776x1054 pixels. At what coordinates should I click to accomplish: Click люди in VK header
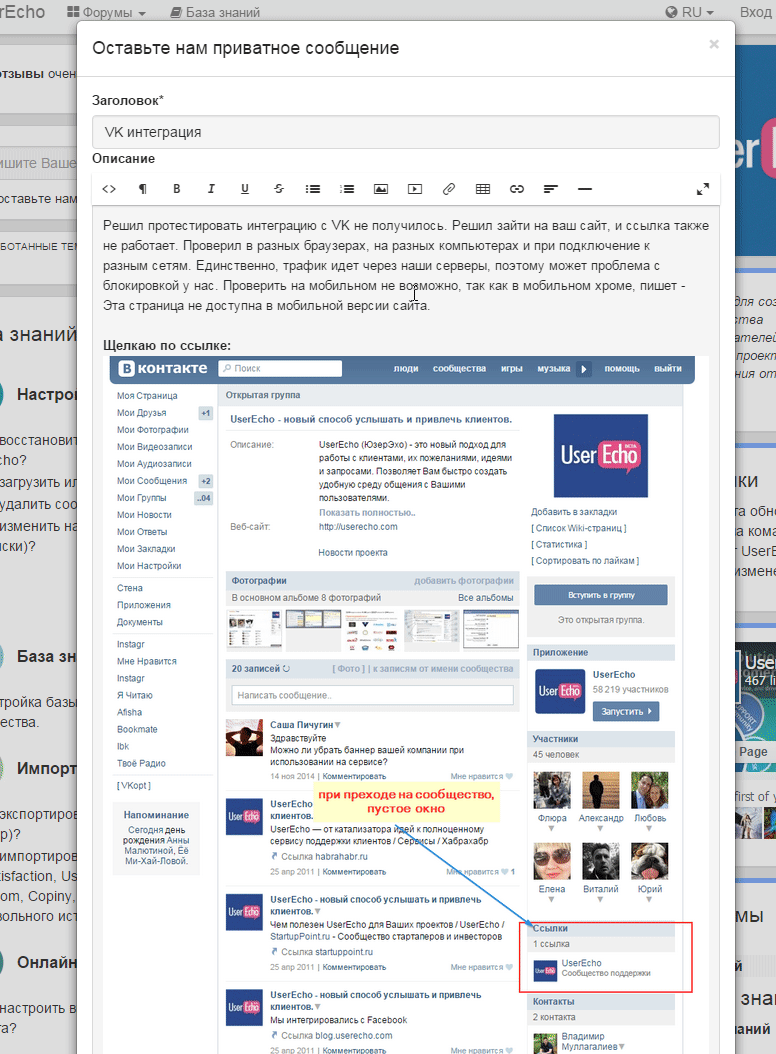click(x=406, y=368)
